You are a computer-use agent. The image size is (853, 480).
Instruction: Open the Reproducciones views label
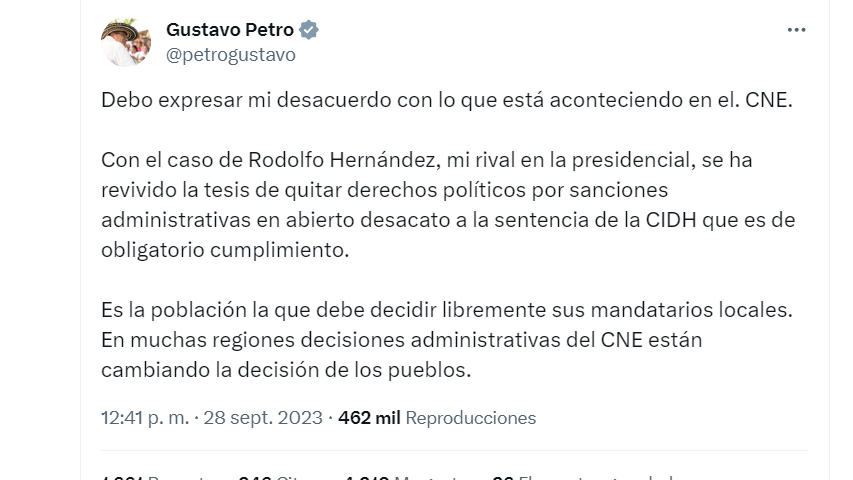(471, 418)
